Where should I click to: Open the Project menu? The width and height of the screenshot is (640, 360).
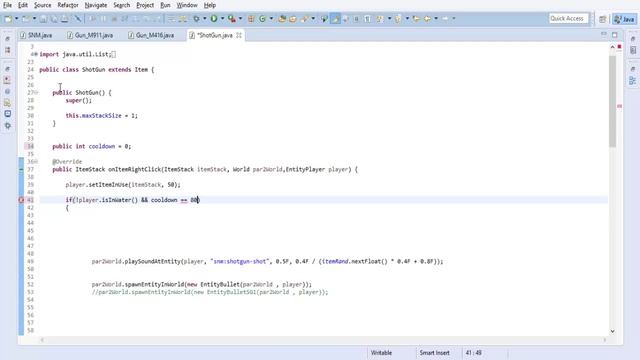pos(145,5)
